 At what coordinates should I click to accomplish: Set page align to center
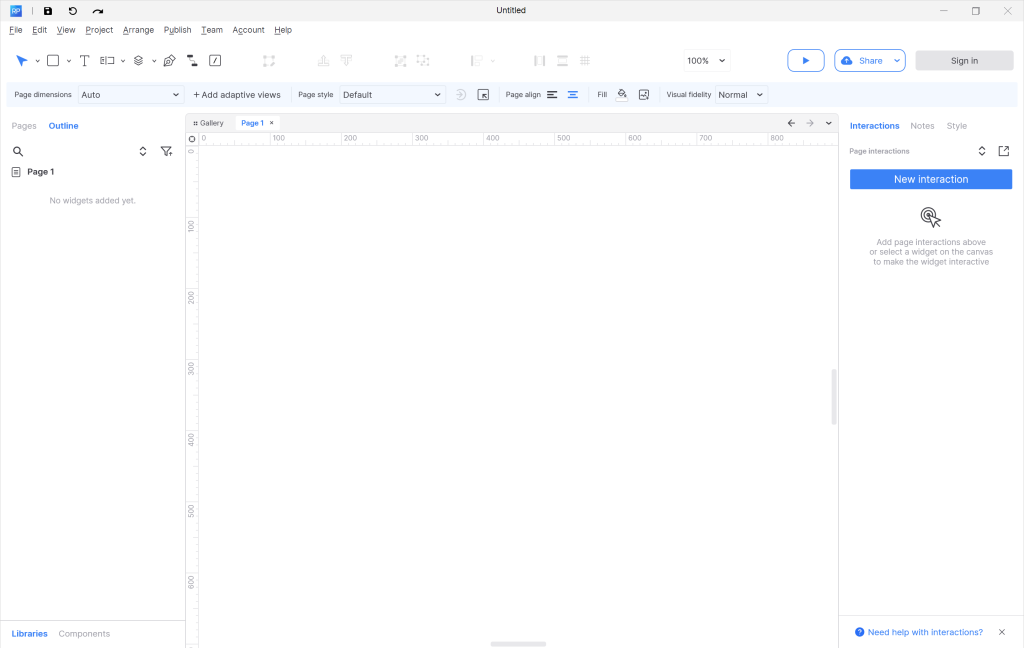[x=573, y=95]
